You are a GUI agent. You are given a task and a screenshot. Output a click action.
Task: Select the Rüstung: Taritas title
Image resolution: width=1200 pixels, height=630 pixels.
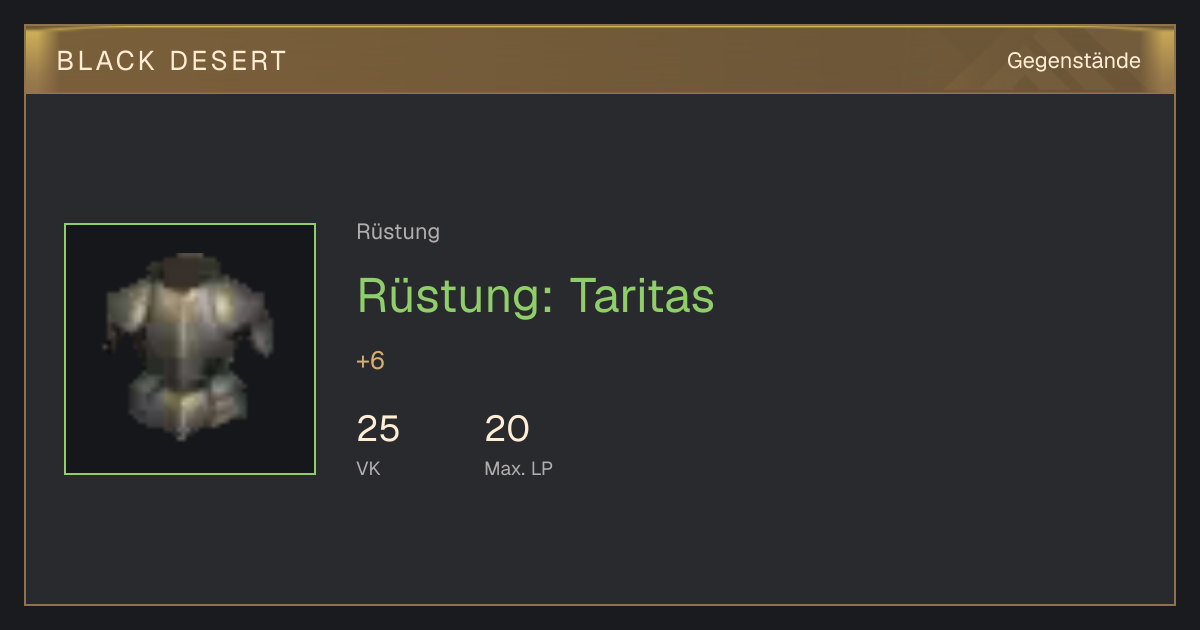click(x=535, y=295)
